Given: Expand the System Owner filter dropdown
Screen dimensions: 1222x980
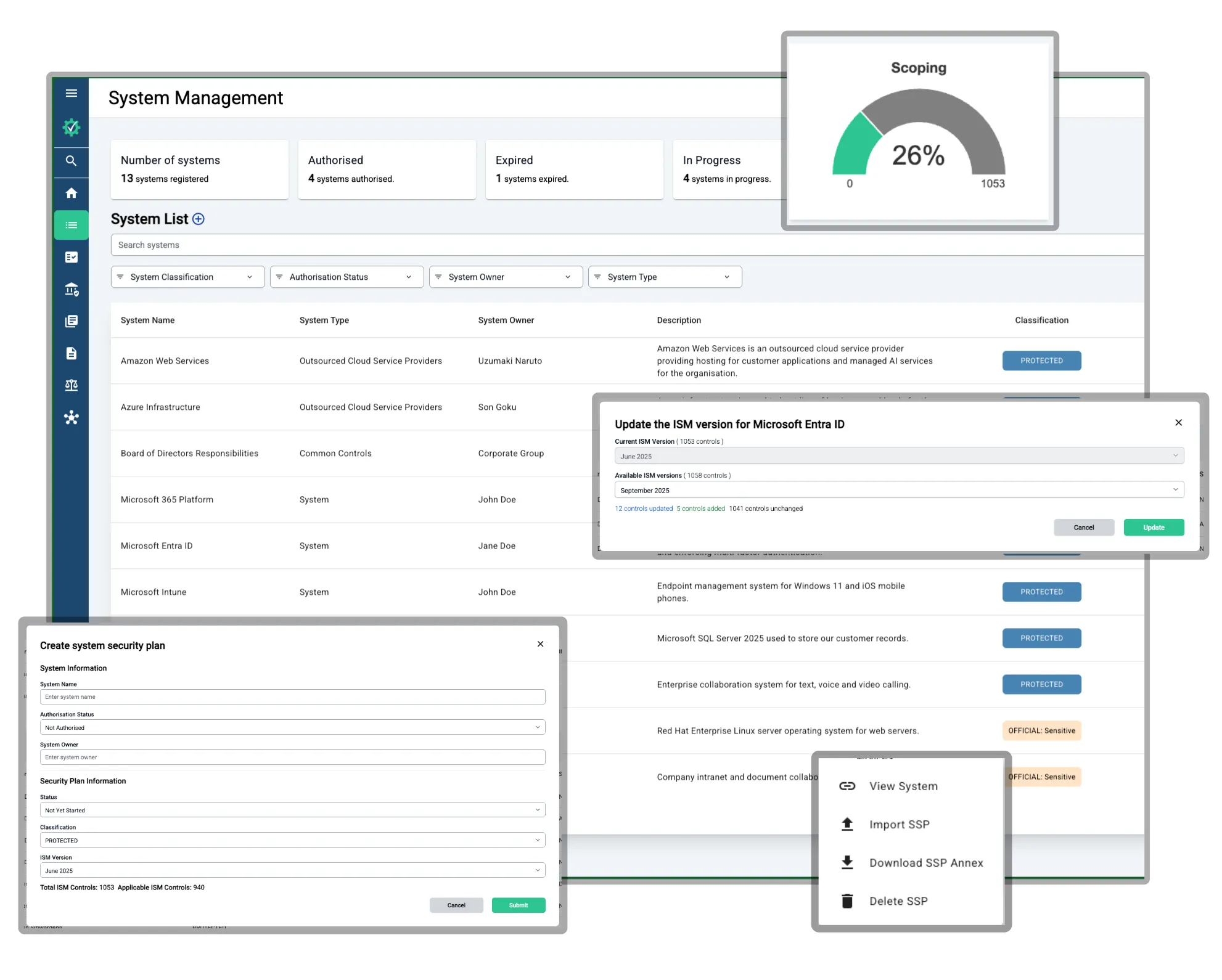Looking at the screenshot, I should tap(506, 277).
